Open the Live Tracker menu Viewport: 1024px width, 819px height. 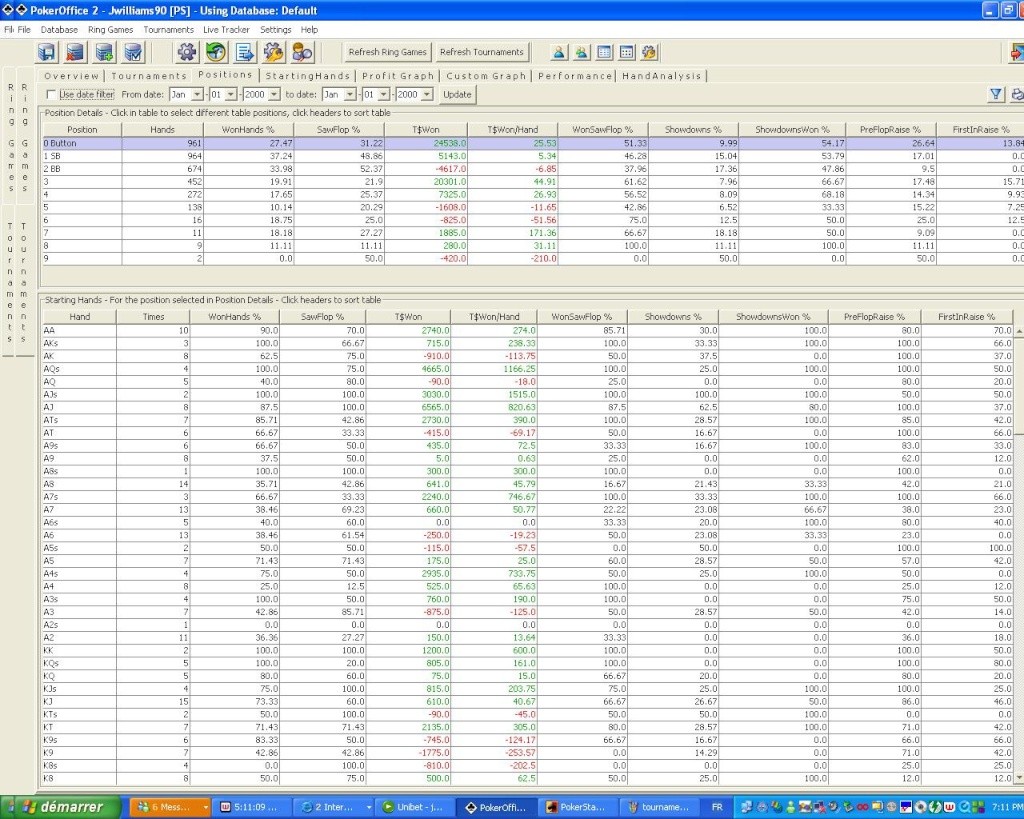(226, 29)
